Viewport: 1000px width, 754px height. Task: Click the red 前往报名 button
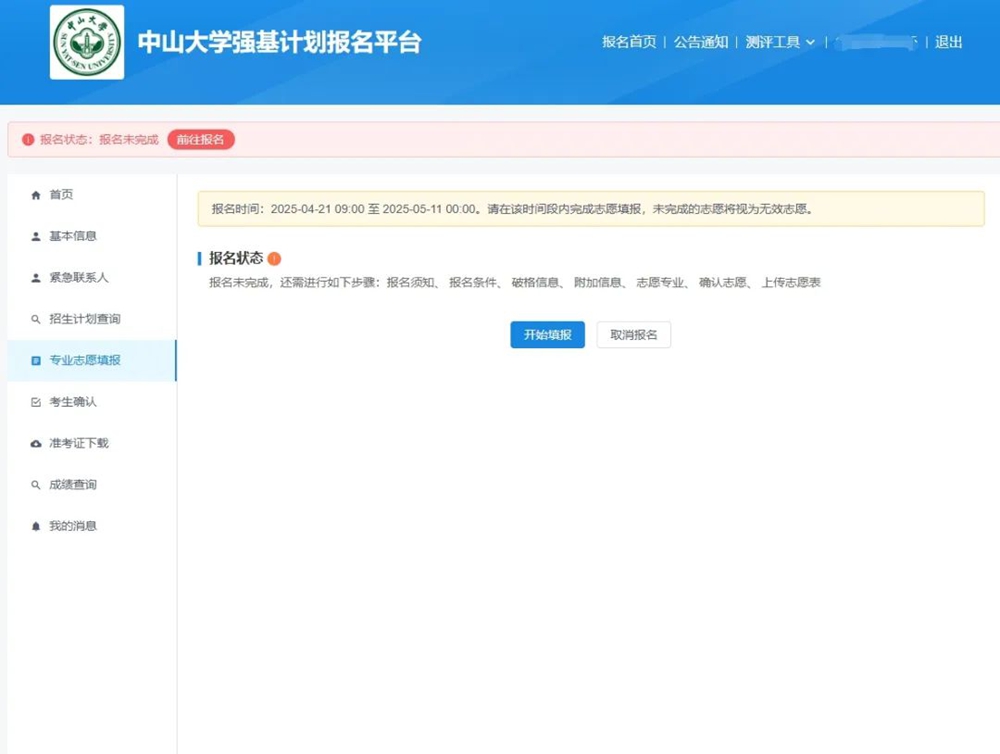(200, 140)
